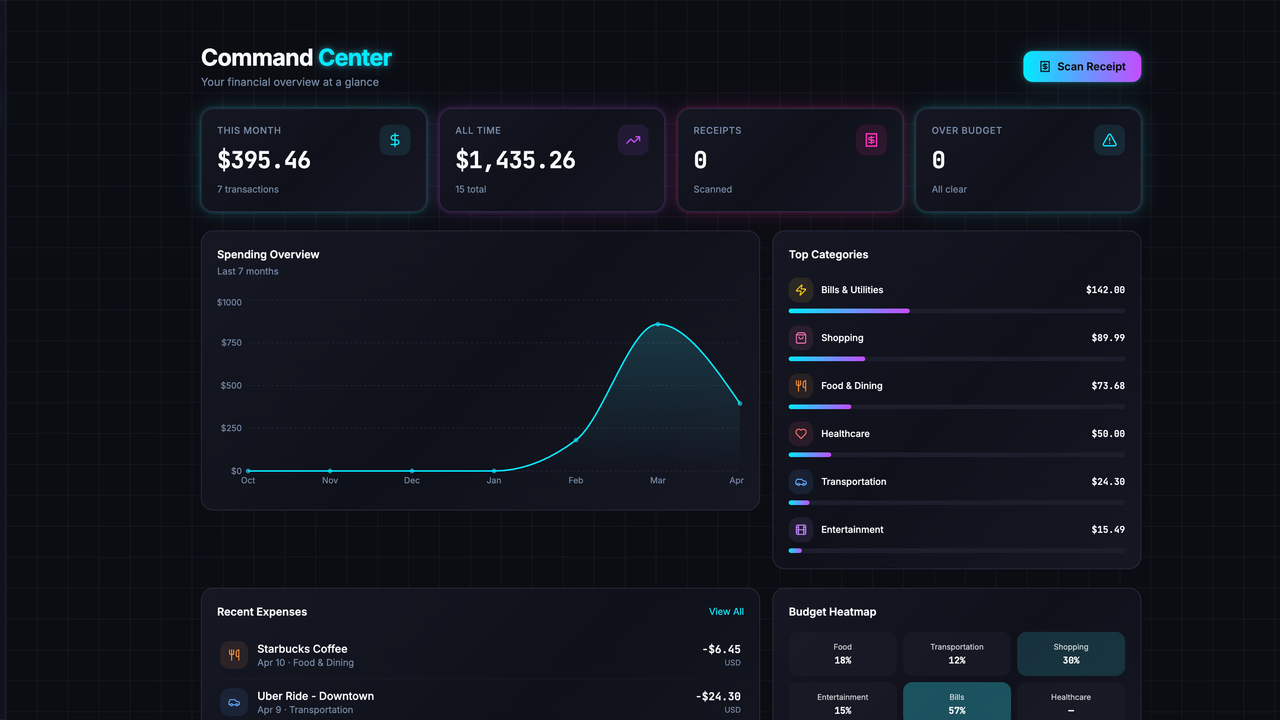Screen dimensions: 1280x720
Task: Click the $395.46 This Month amount
Action: click(264, 160)
